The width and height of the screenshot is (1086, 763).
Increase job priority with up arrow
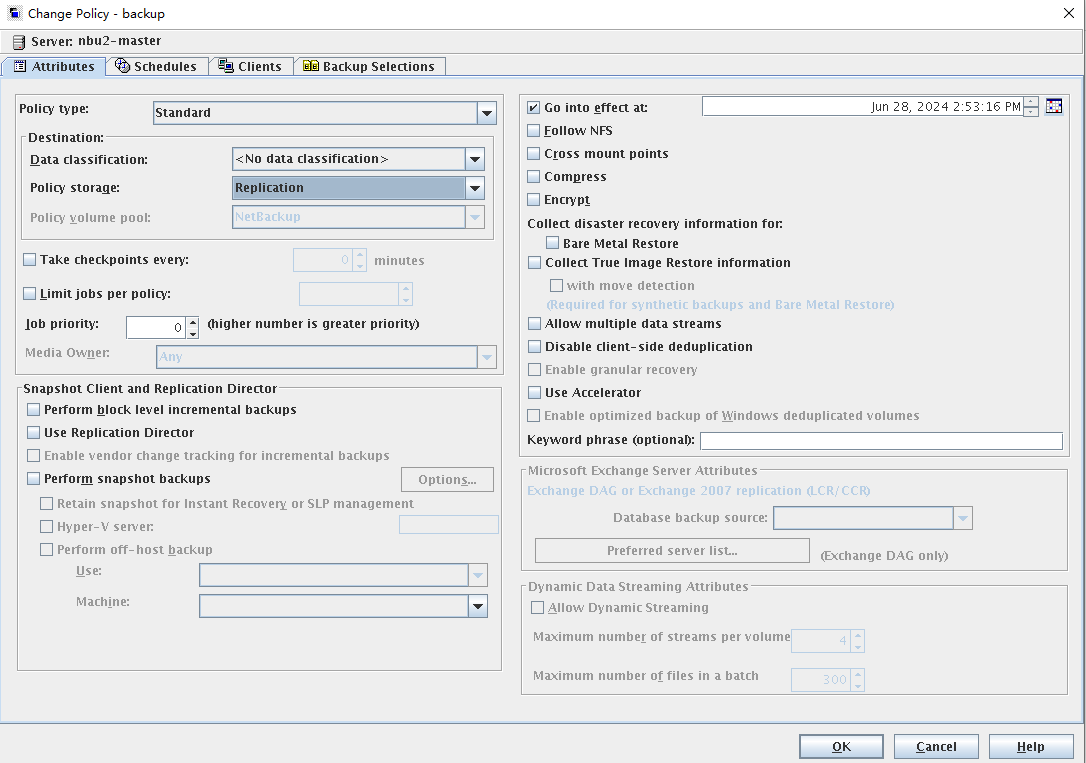click(x=193, y=322)
